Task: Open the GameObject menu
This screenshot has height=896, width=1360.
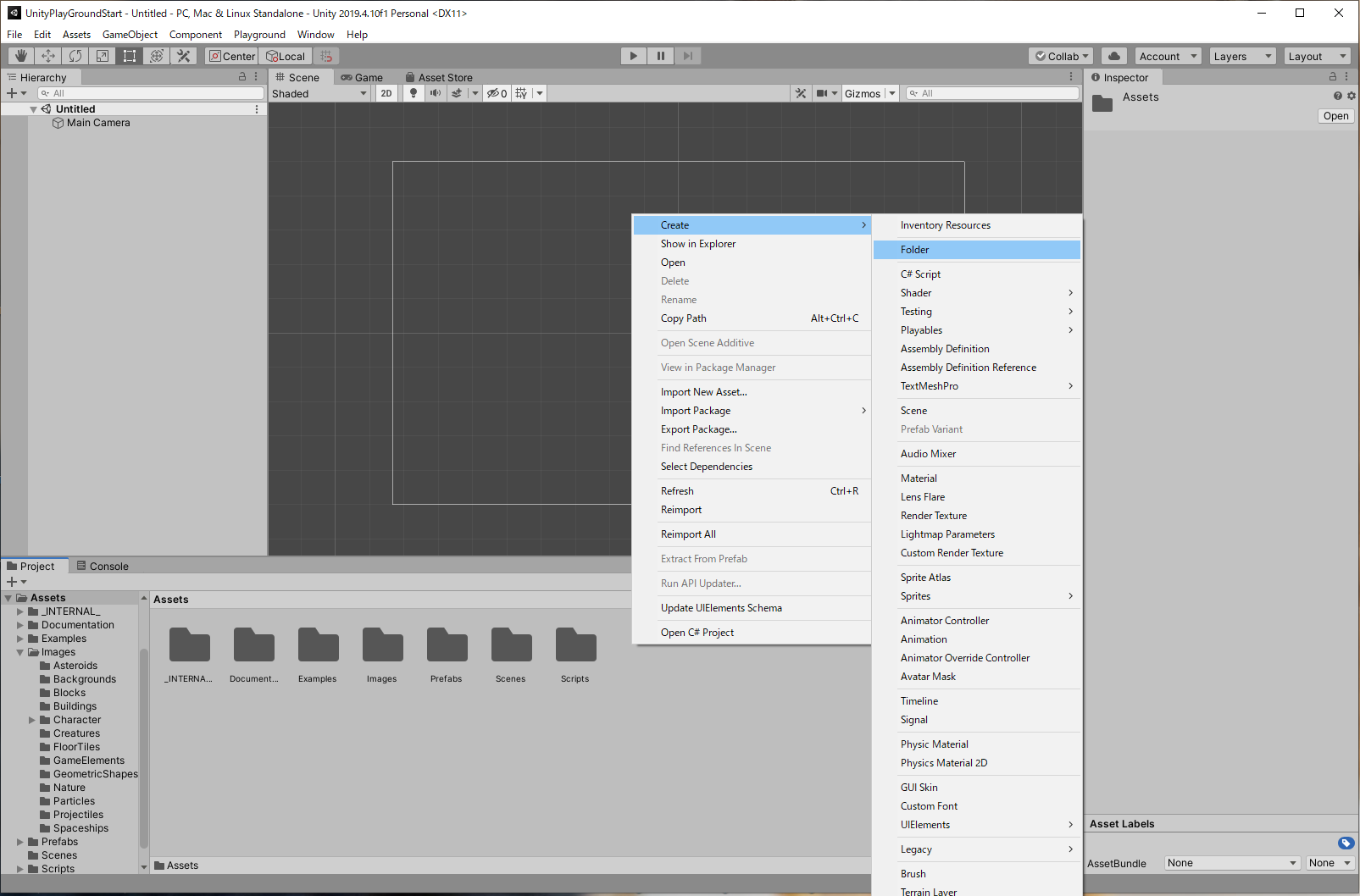Action: click(x=130, y=35)
